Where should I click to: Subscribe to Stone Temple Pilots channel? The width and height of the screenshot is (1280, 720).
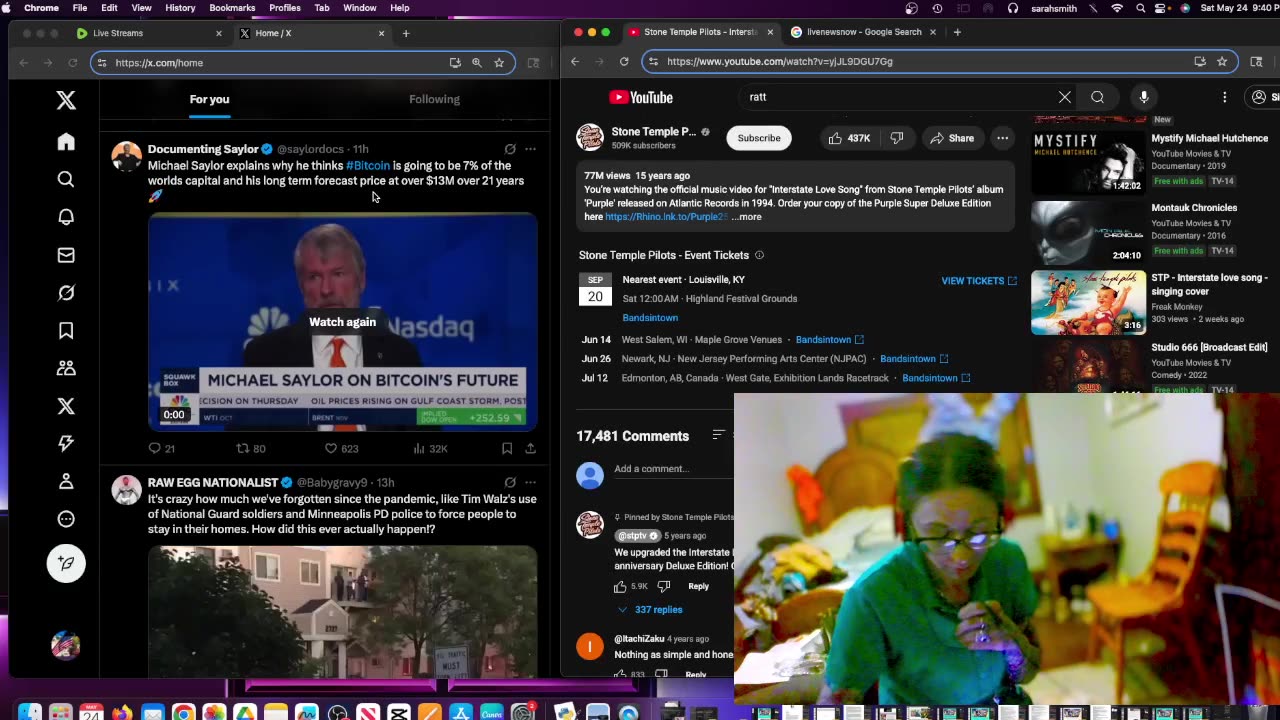point(759,138)
